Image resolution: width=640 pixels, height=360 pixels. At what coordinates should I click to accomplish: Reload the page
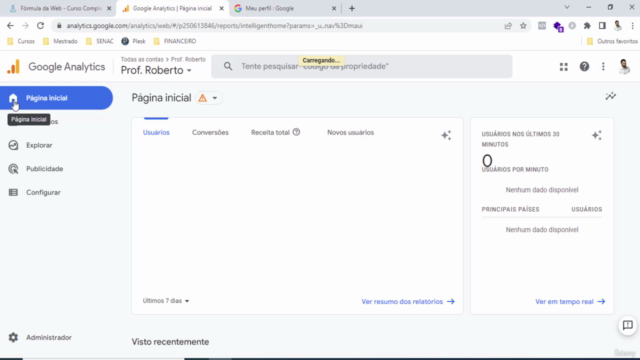pos(40,26)
